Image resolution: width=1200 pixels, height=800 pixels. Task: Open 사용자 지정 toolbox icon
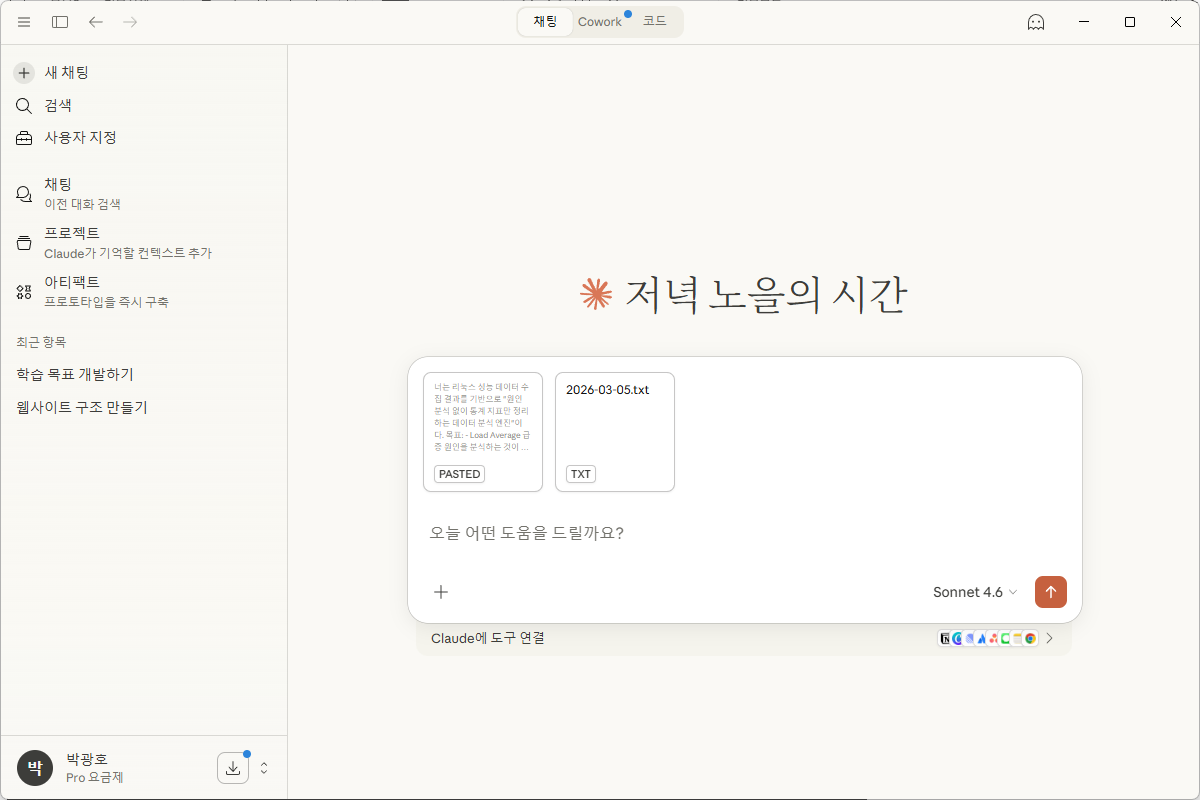pos(25,138)
